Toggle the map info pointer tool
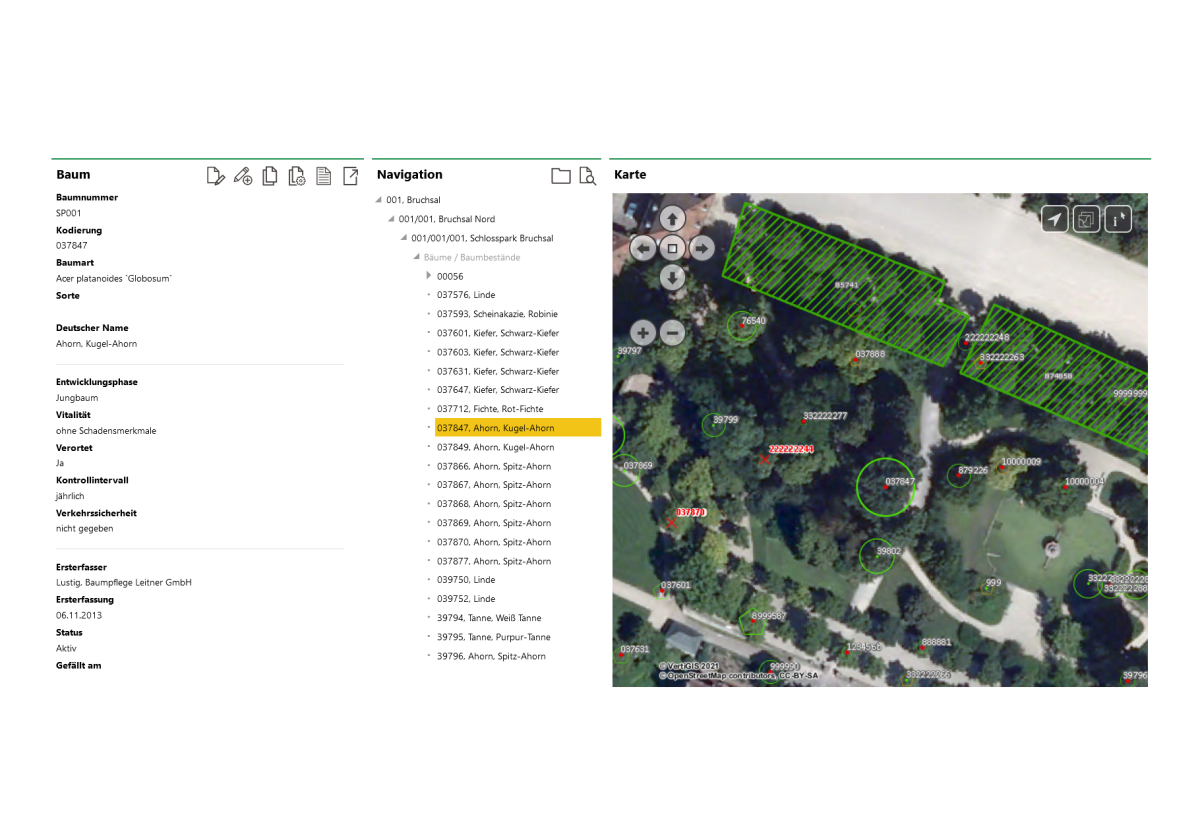This screenshot has width=1200, height=840. [x=1118, y=219]
